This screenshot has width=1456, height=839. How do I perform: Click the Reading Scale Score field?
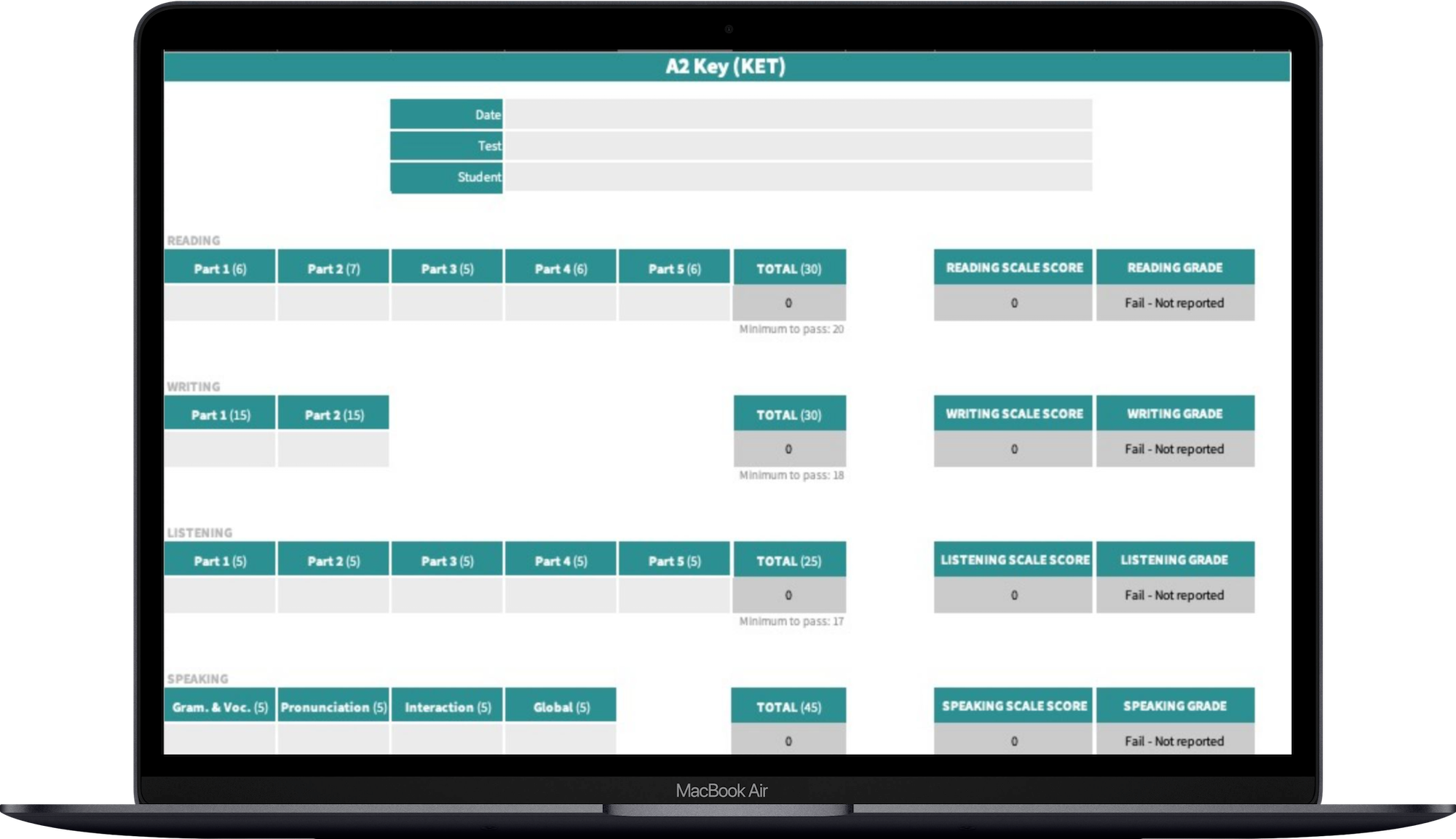1012,301
